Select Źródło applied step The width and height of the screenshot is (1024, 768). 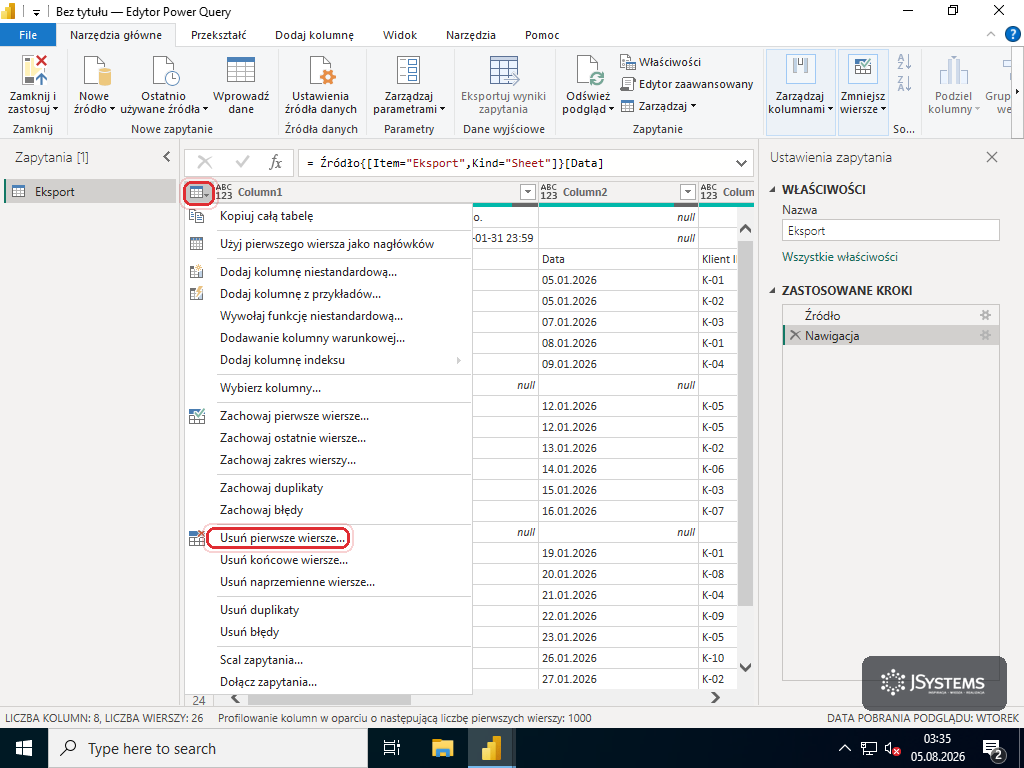pos(891,315)
